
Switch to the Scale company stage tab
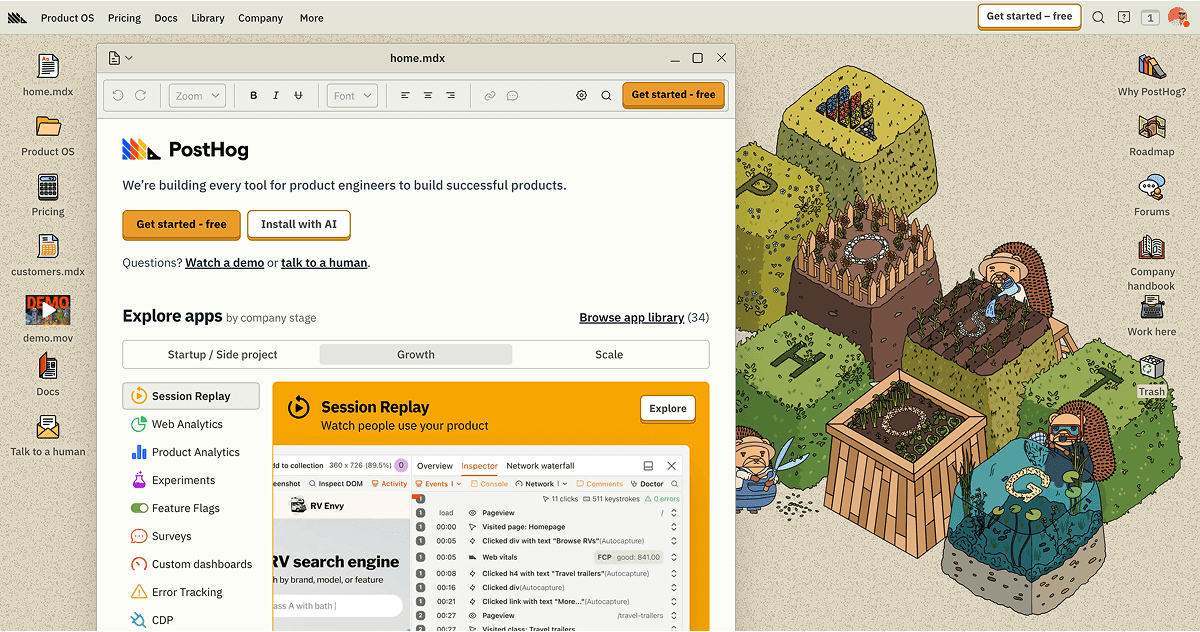tap(609, 354)
